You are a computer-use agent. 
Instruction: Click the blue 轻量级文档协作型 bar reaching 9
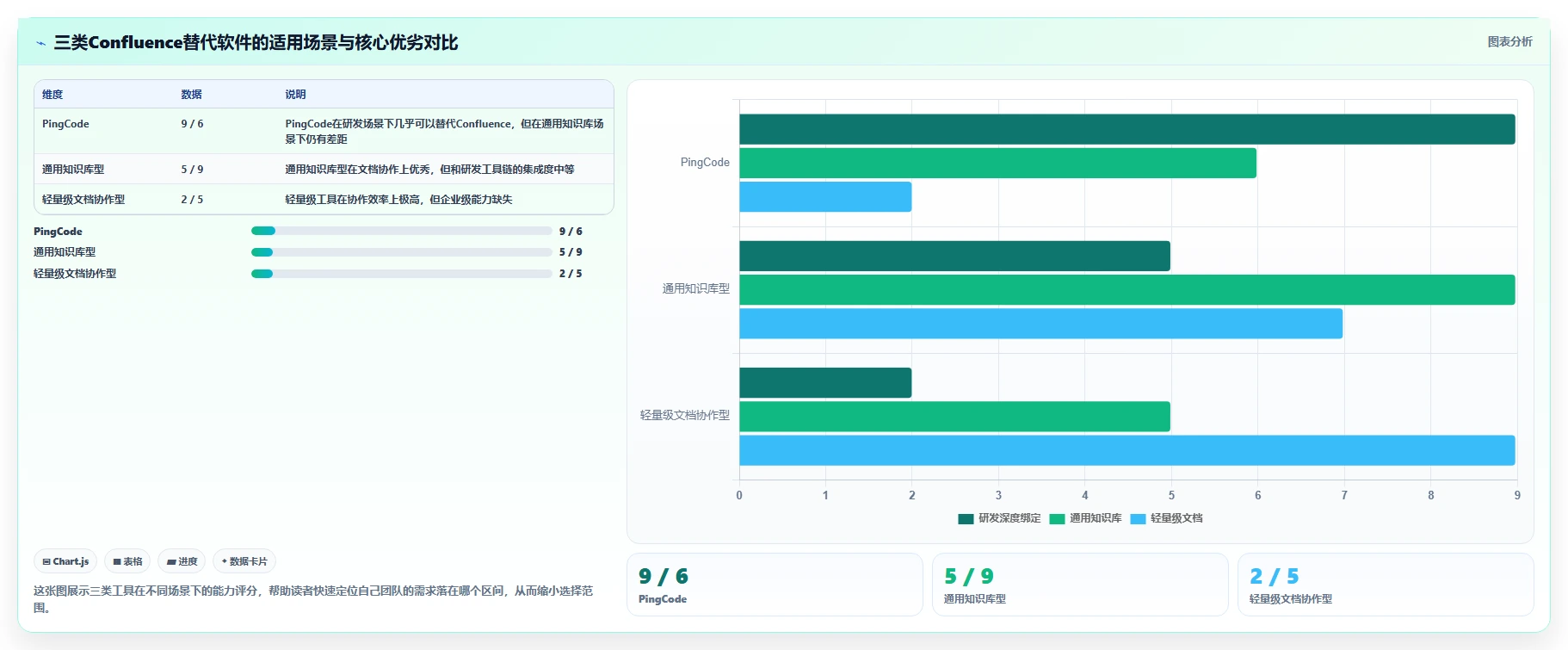tap(1127, 450)
